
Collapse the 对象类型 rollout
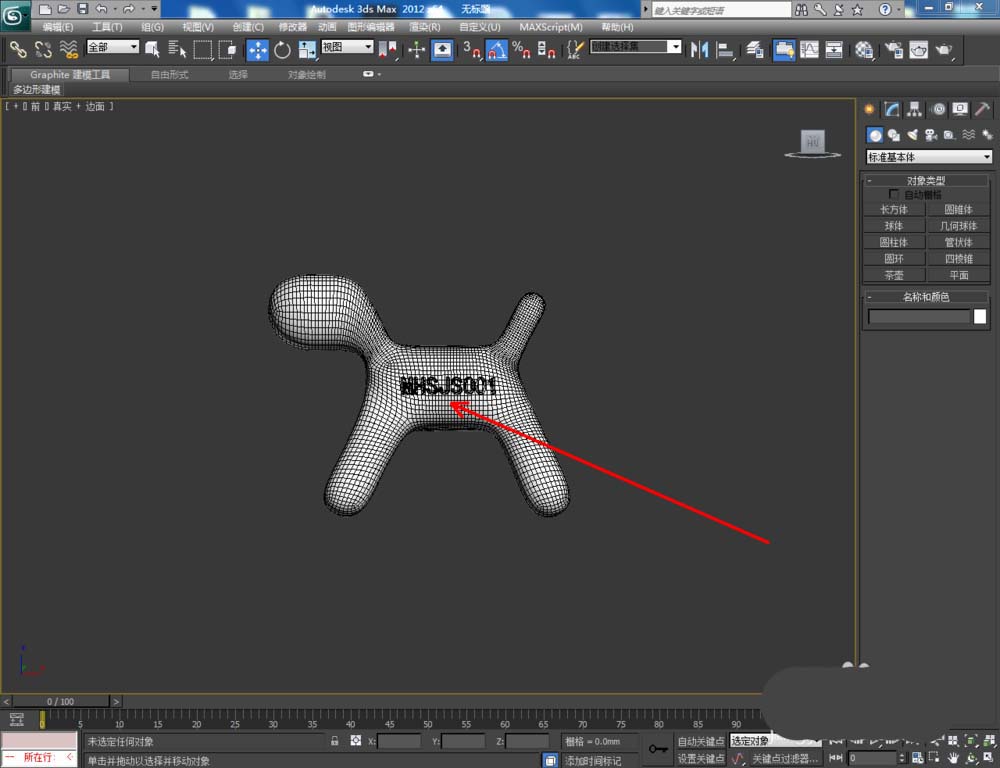[926, 181]
